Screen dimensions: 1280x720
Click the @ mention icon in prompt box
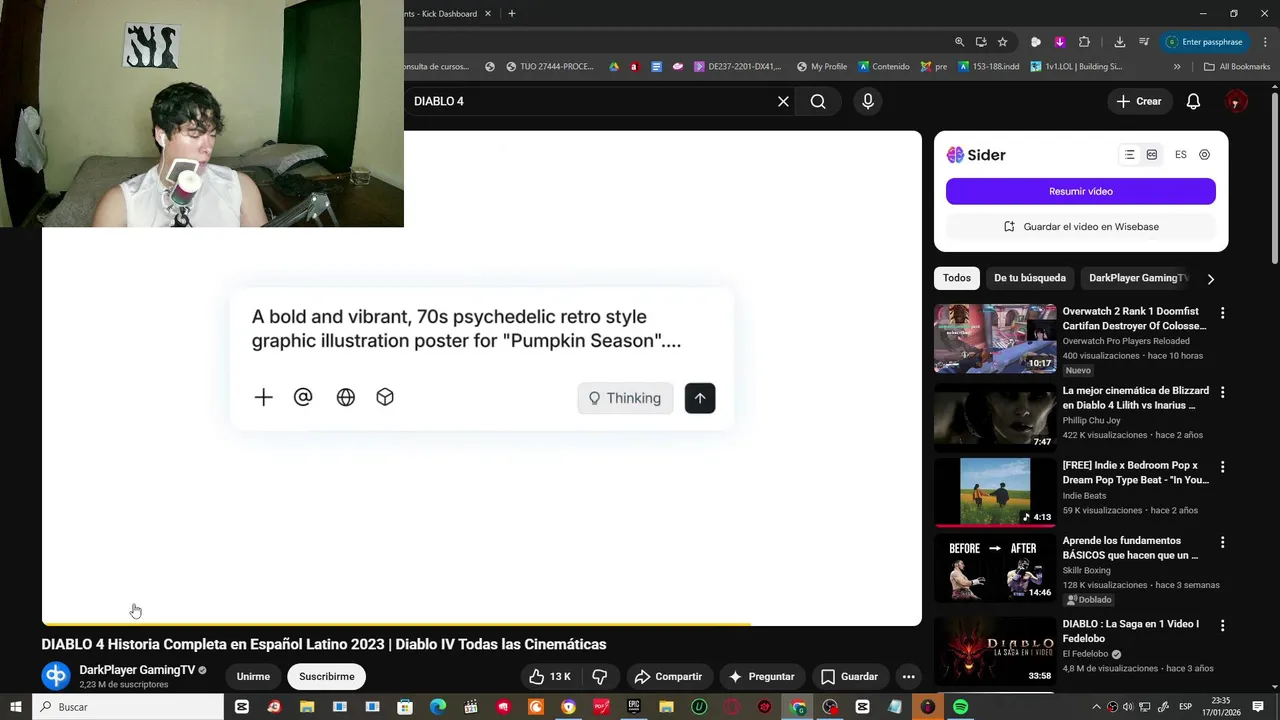(x=303, y=398)
